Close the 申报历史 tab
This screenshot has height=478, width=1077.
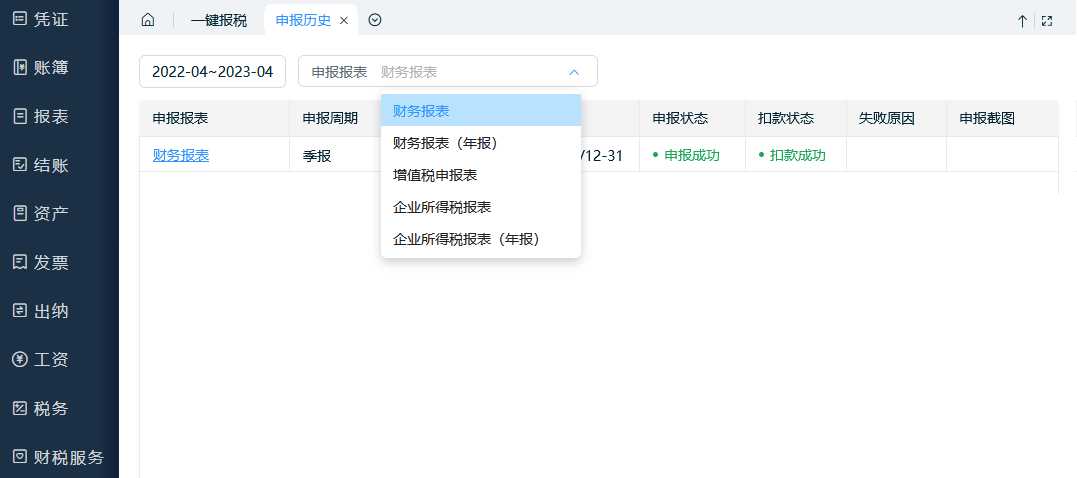pyautogui.click(x=344, y=21)
